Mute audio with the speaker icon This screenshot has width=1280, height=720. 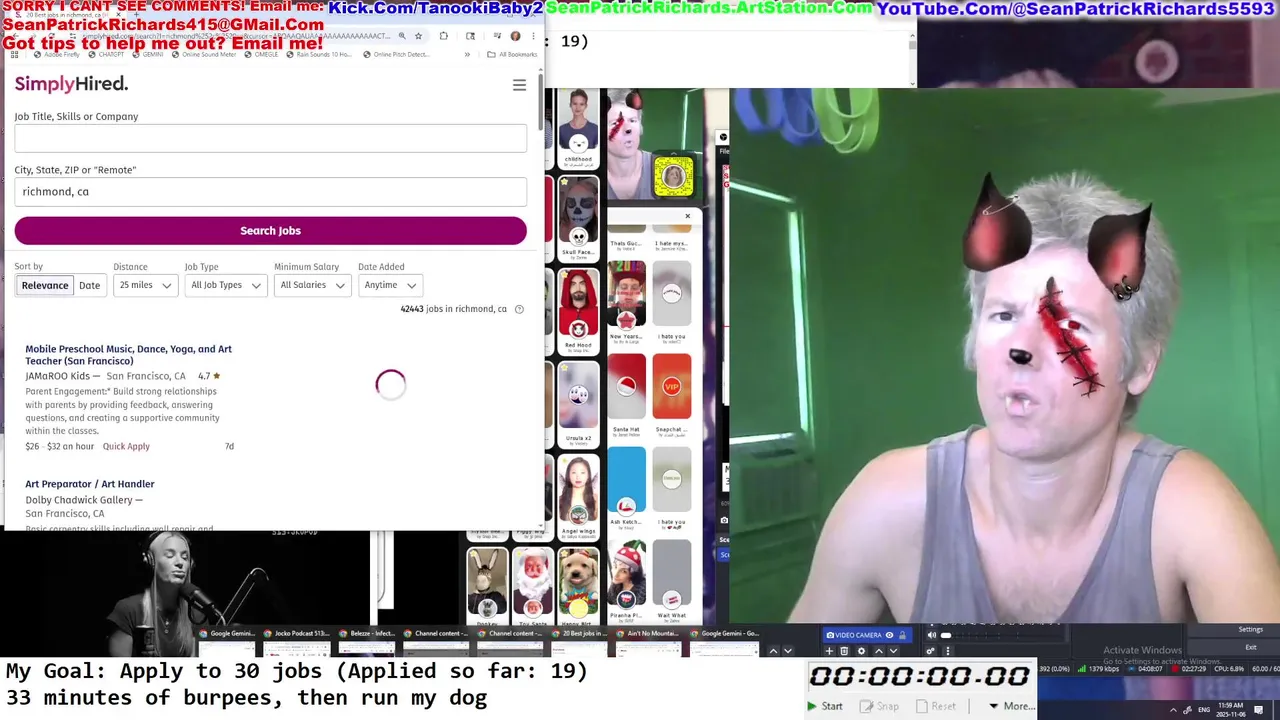click(x=931, y=635)
